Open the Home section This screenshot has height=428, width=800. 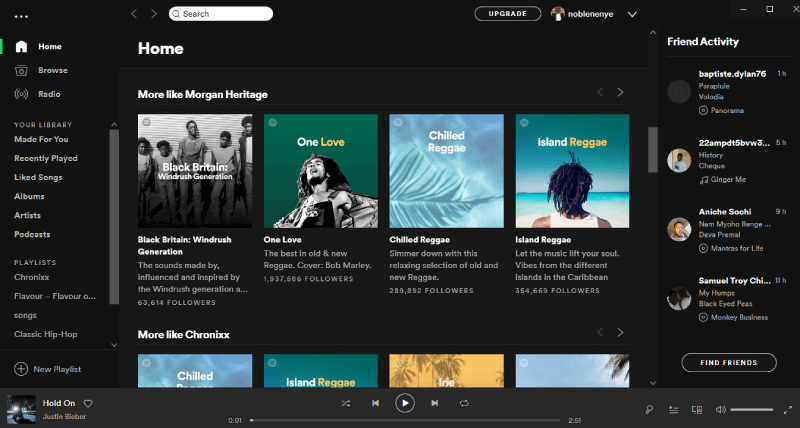[x=50, y=46]
